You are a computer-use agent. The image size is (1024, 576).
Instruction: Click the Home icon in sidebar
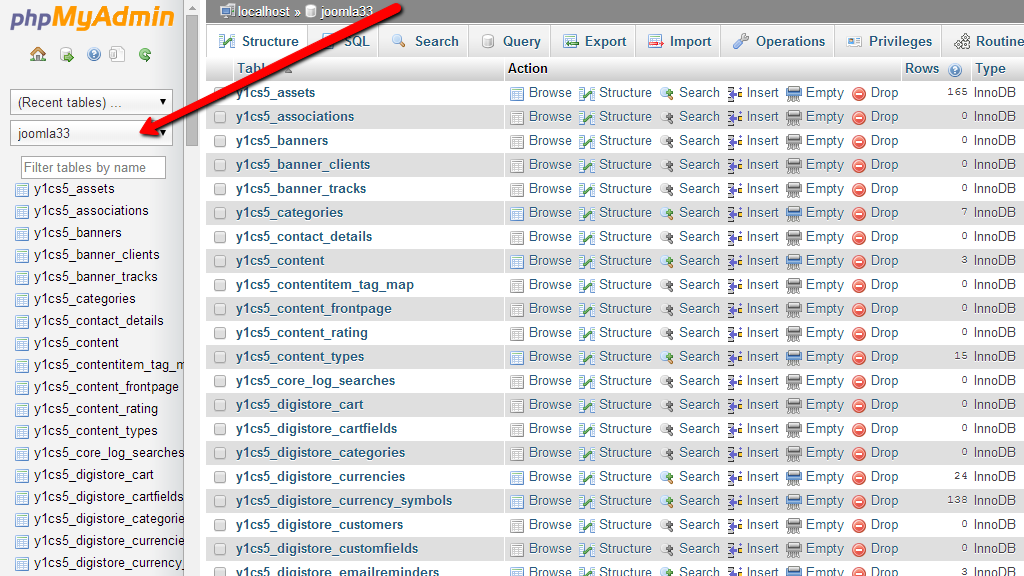click(x=38, y=55)
